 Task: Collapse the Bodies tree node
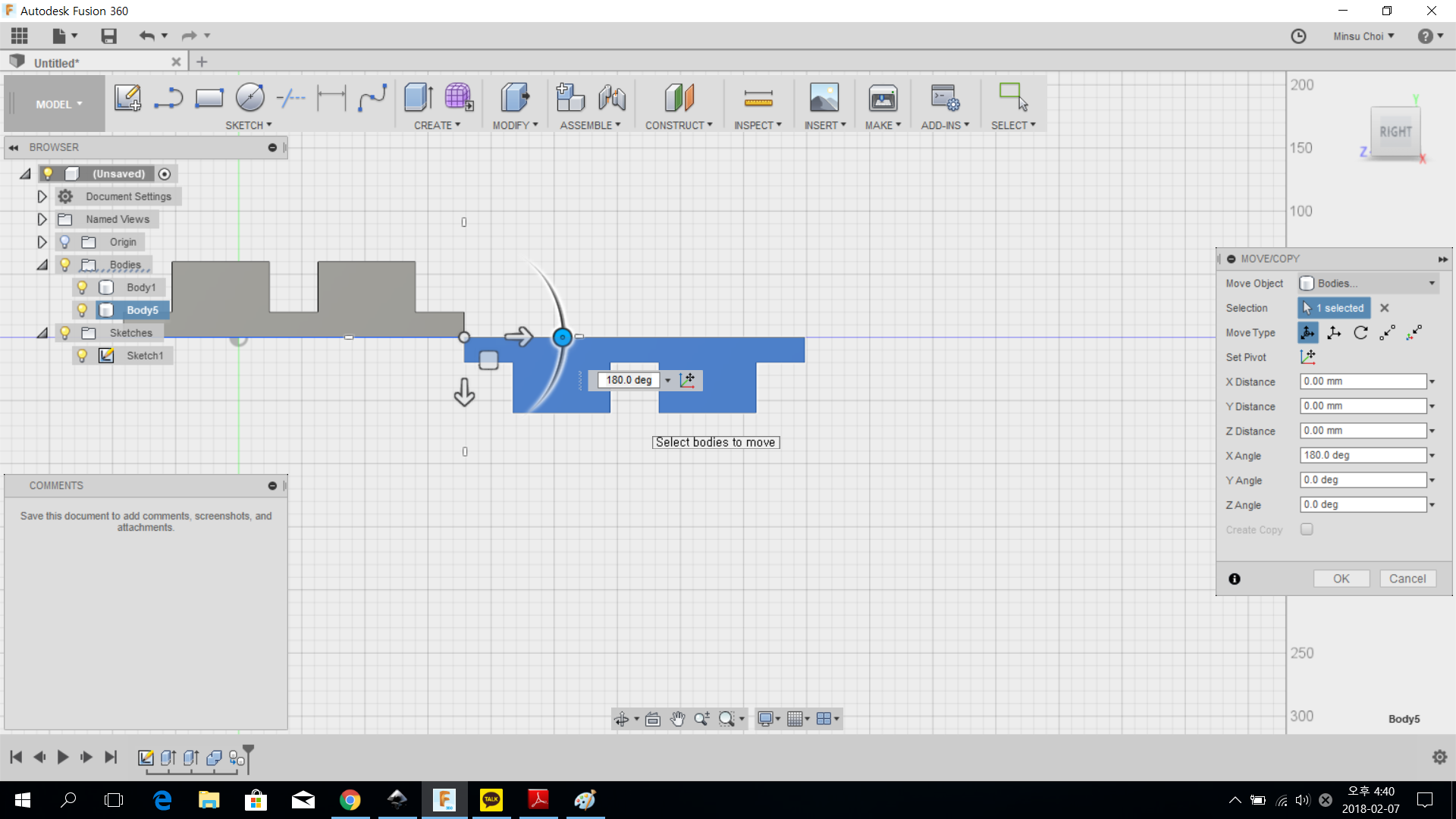(x=42, y=265)
